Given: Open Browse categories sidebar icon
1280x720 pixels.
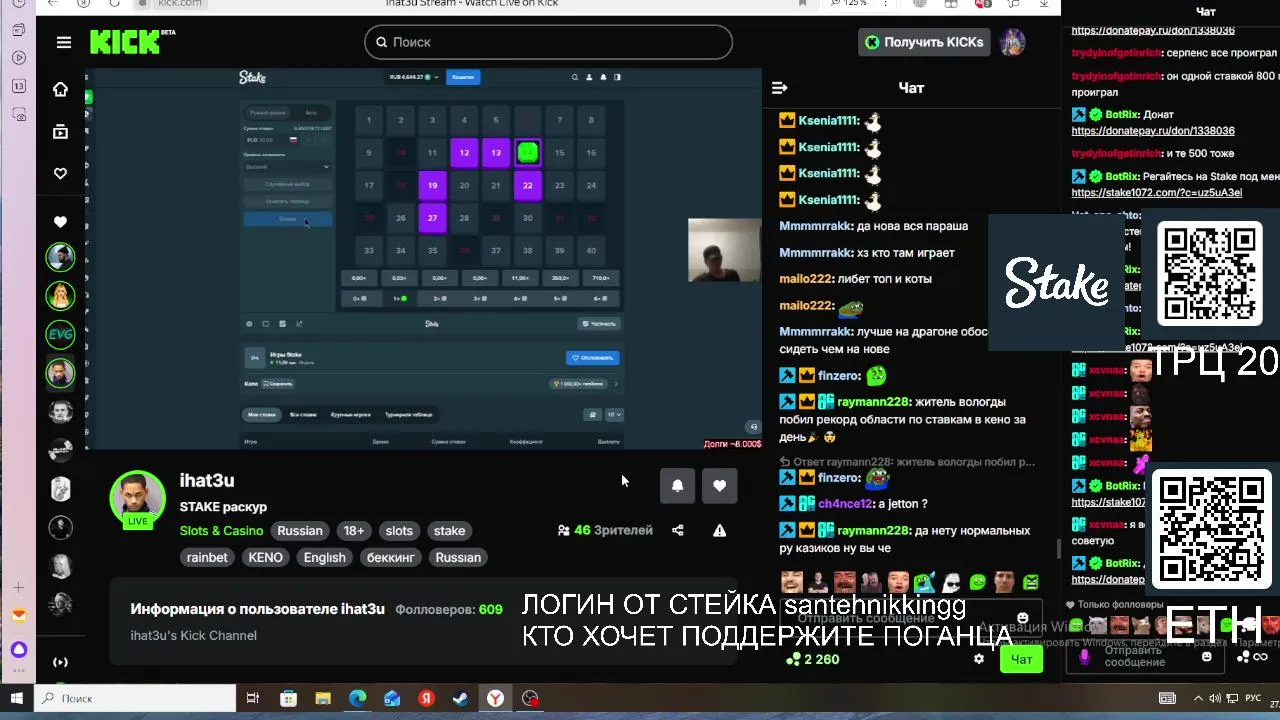Looking at the screenshot, I should pyautogui.click(x=61, y=131).
